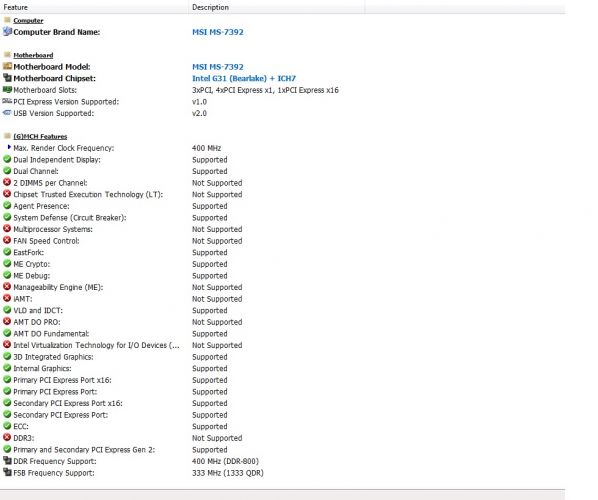Open the Intel G31 (Bearlake) + ICH7 link
This screenshot has width=598, height=500.
pyautogui.click(x=244, y=78)
